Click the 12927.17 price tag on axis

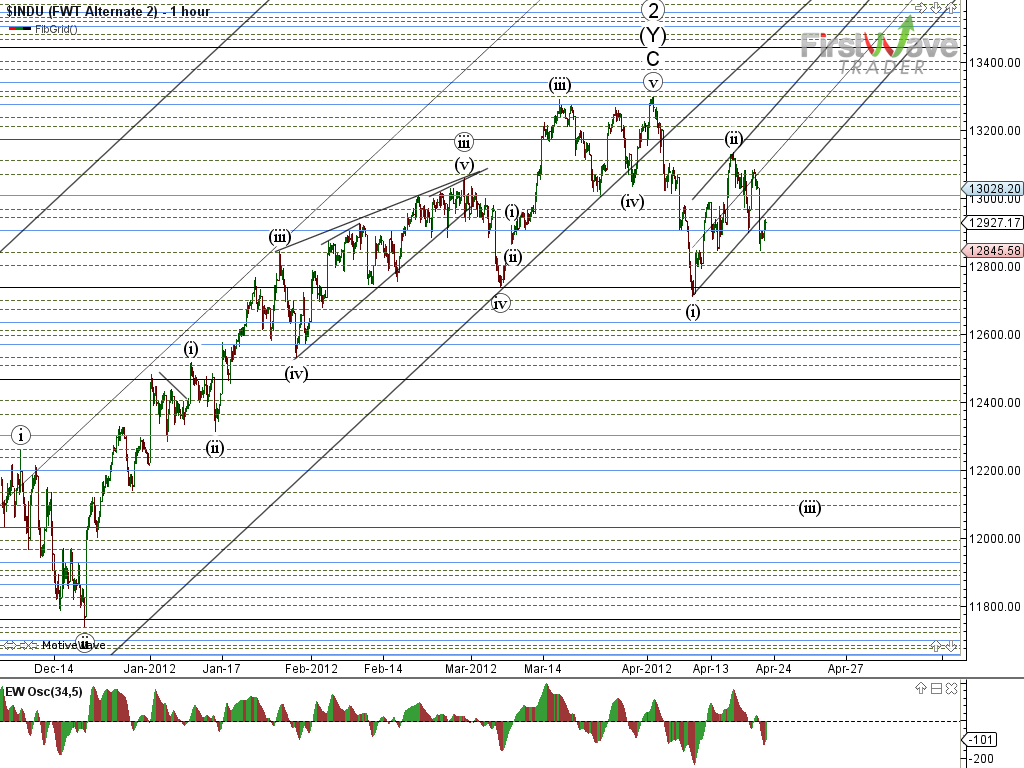tap(993, 223)
